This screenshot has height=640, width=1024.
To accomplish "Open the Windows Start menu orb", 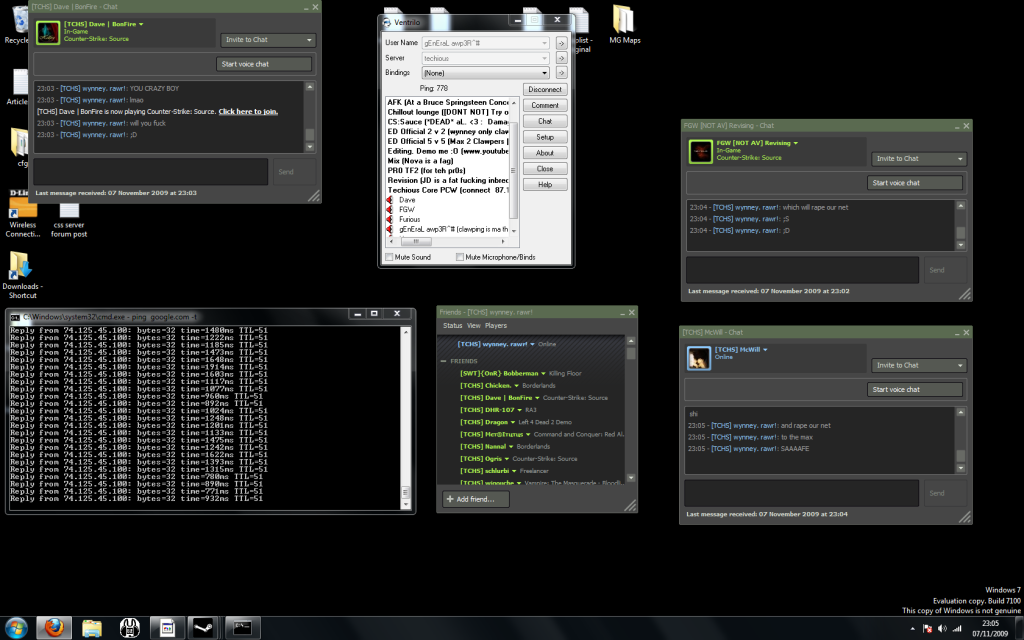I will point(16,628).
